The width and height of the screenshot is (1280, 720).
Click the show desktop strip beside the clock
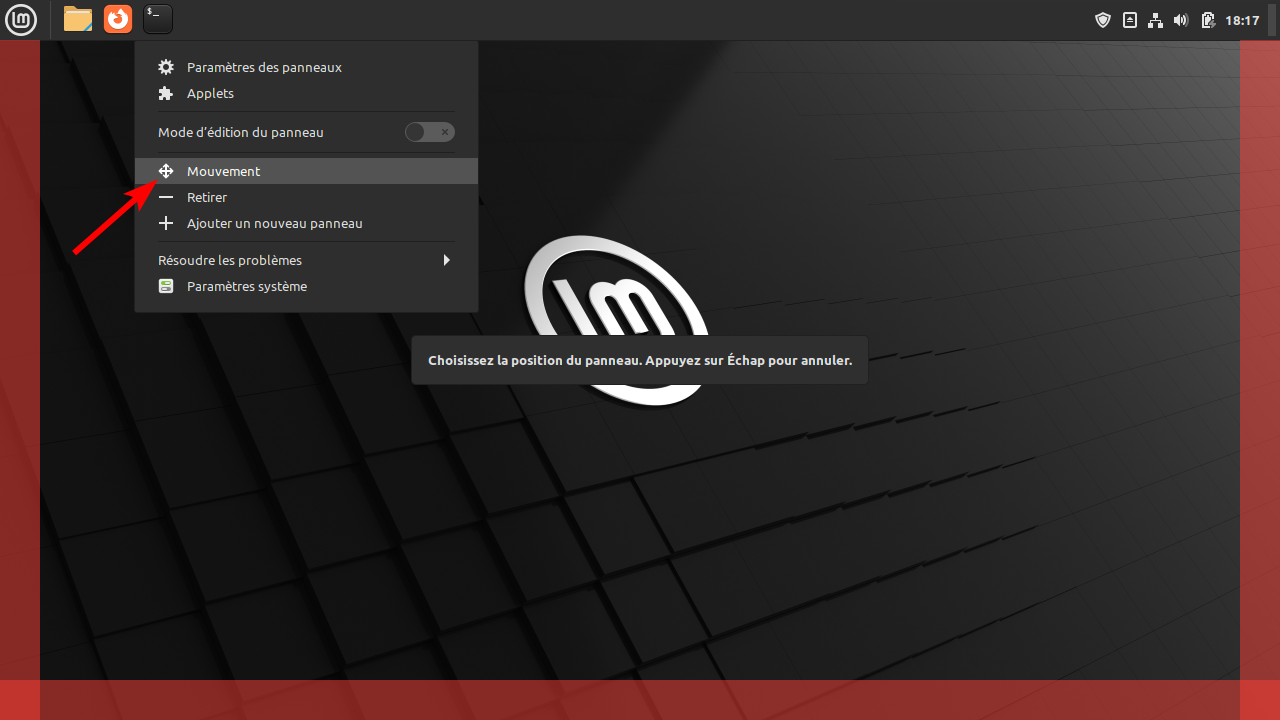point(1272,20)
